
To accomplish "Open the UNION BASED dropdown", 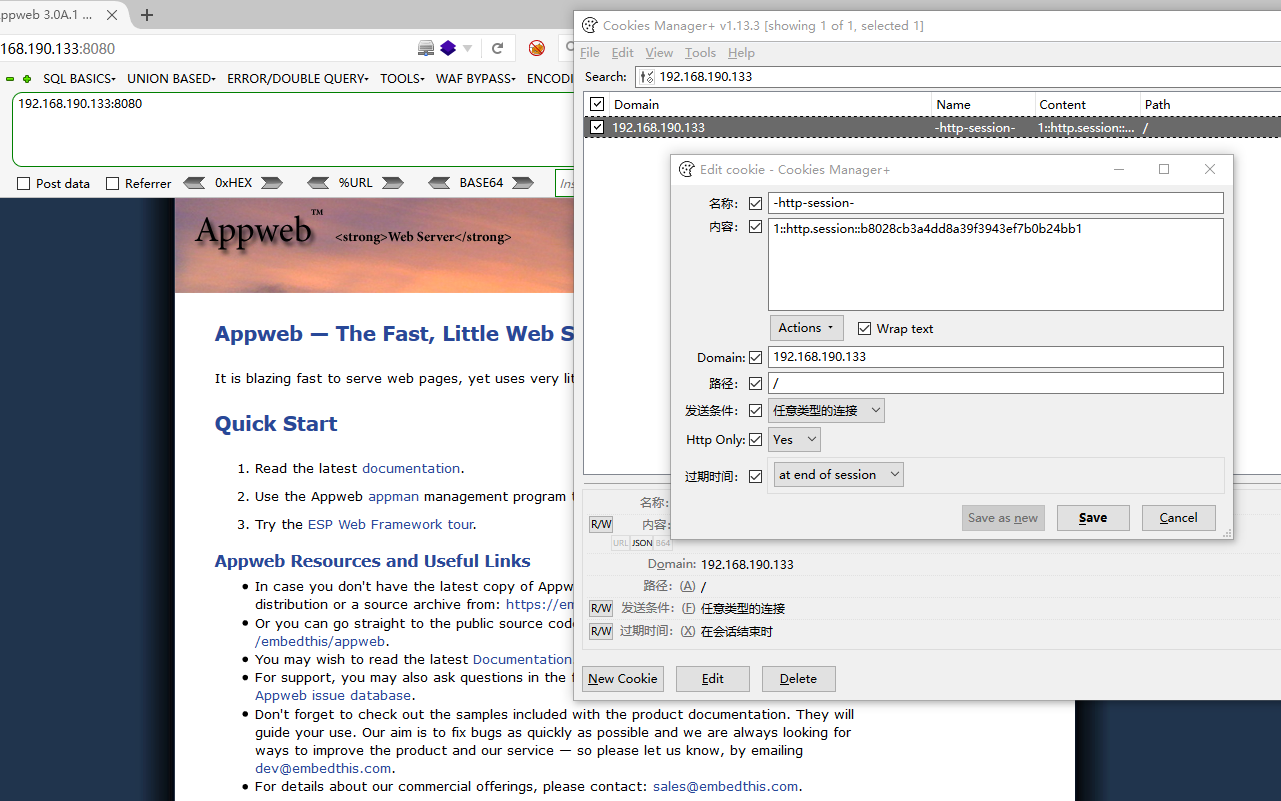I will coord(171,79).
